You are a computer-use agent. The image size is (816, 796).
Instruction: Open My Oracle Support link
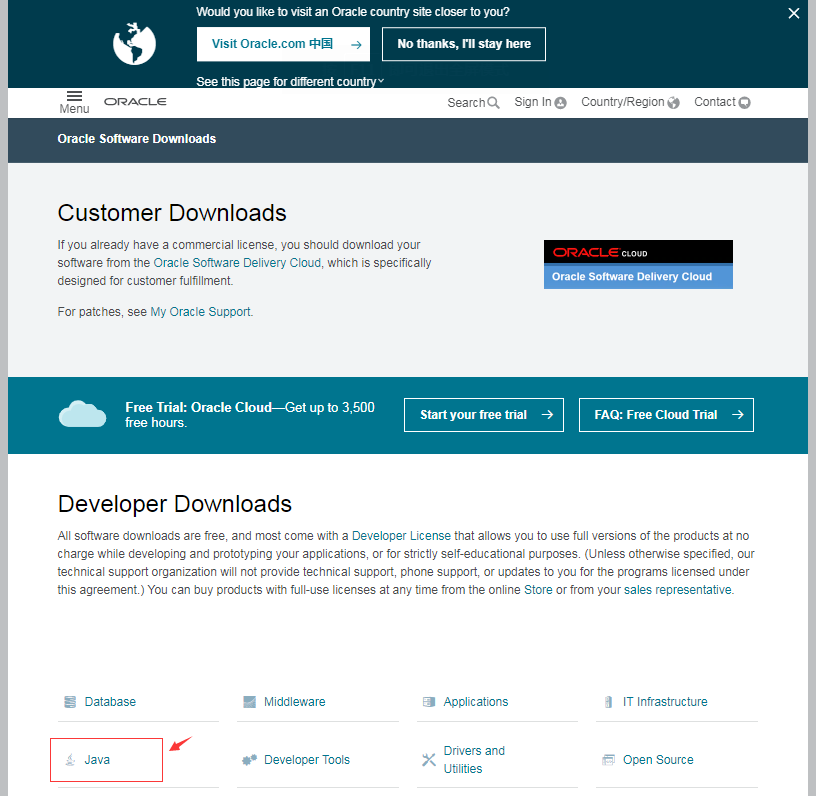point(200,312)
